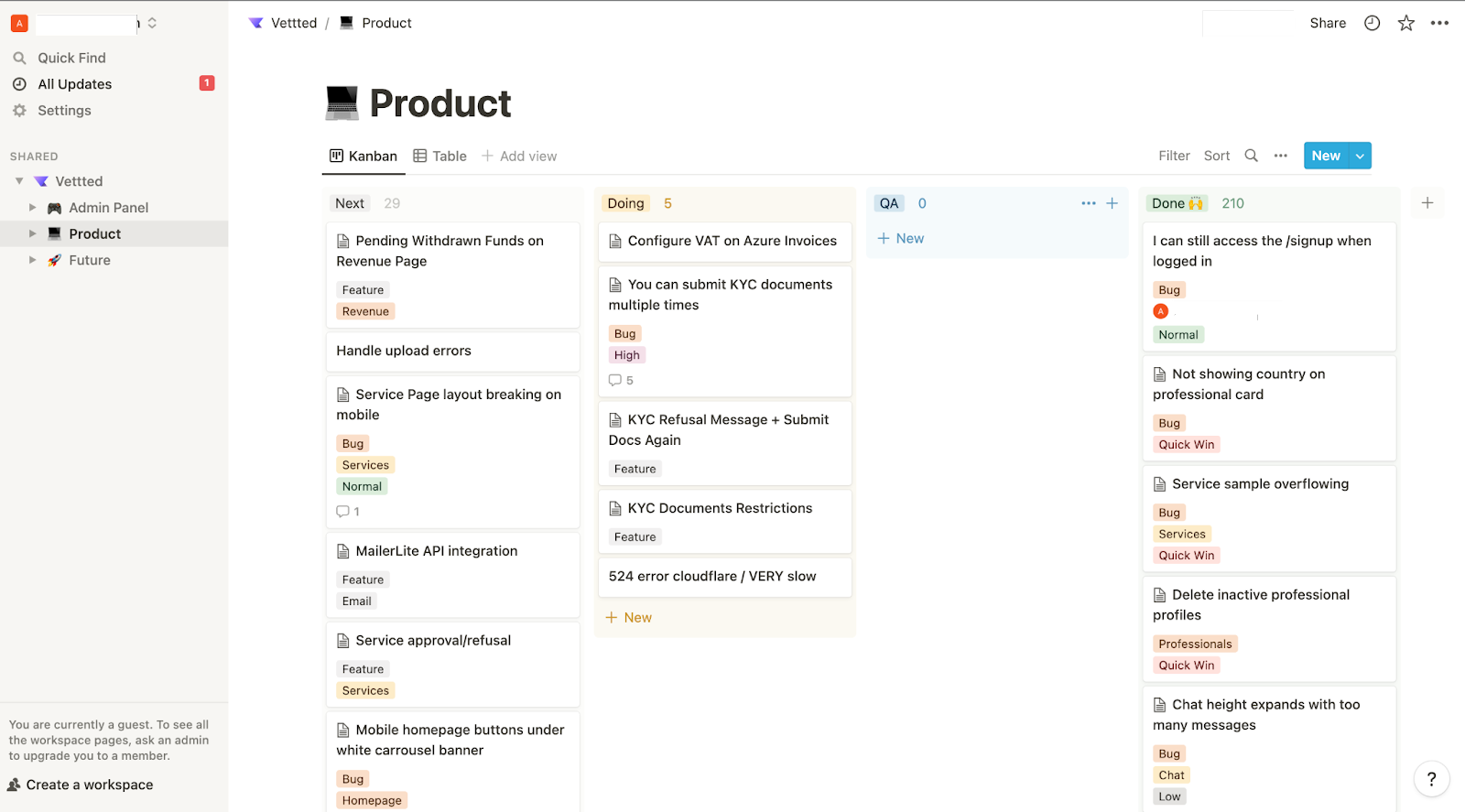Expand the Product page in sidebar
The width and height of the screenshot is (1465, 812).
(33, 233)
